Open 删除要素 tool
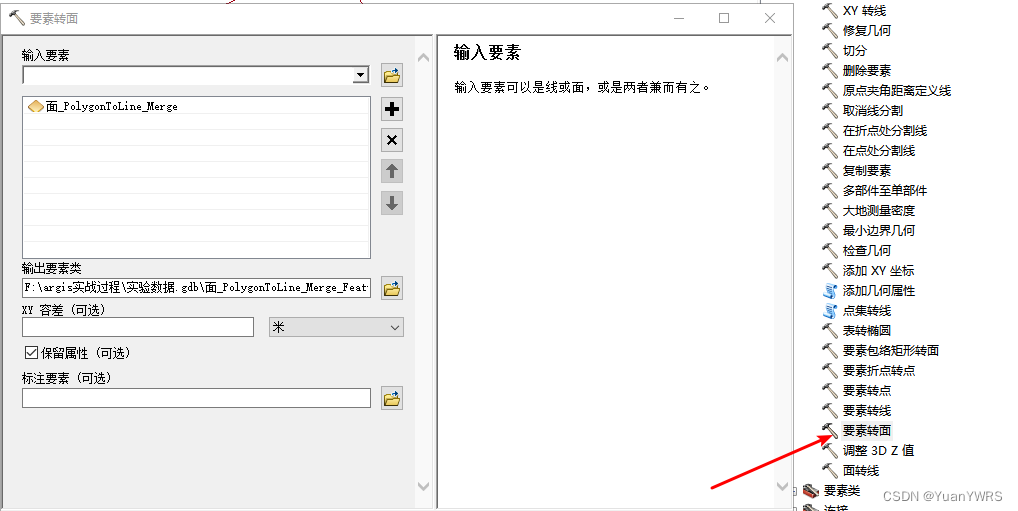The width and height of the screenshot is (1018, 511). pos(866,71)
